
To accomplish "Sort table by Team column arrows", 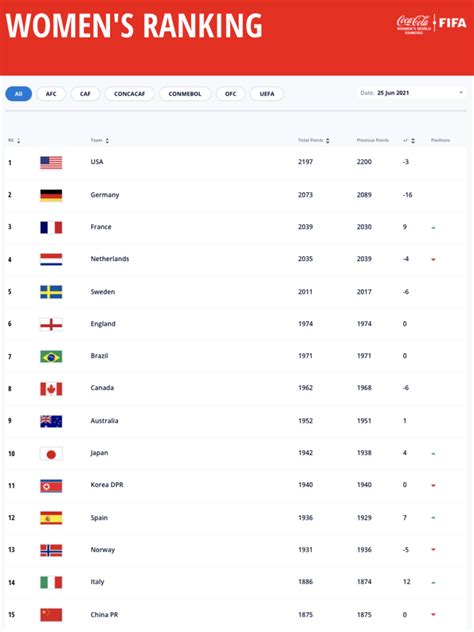I will click(x=107, y=141).
